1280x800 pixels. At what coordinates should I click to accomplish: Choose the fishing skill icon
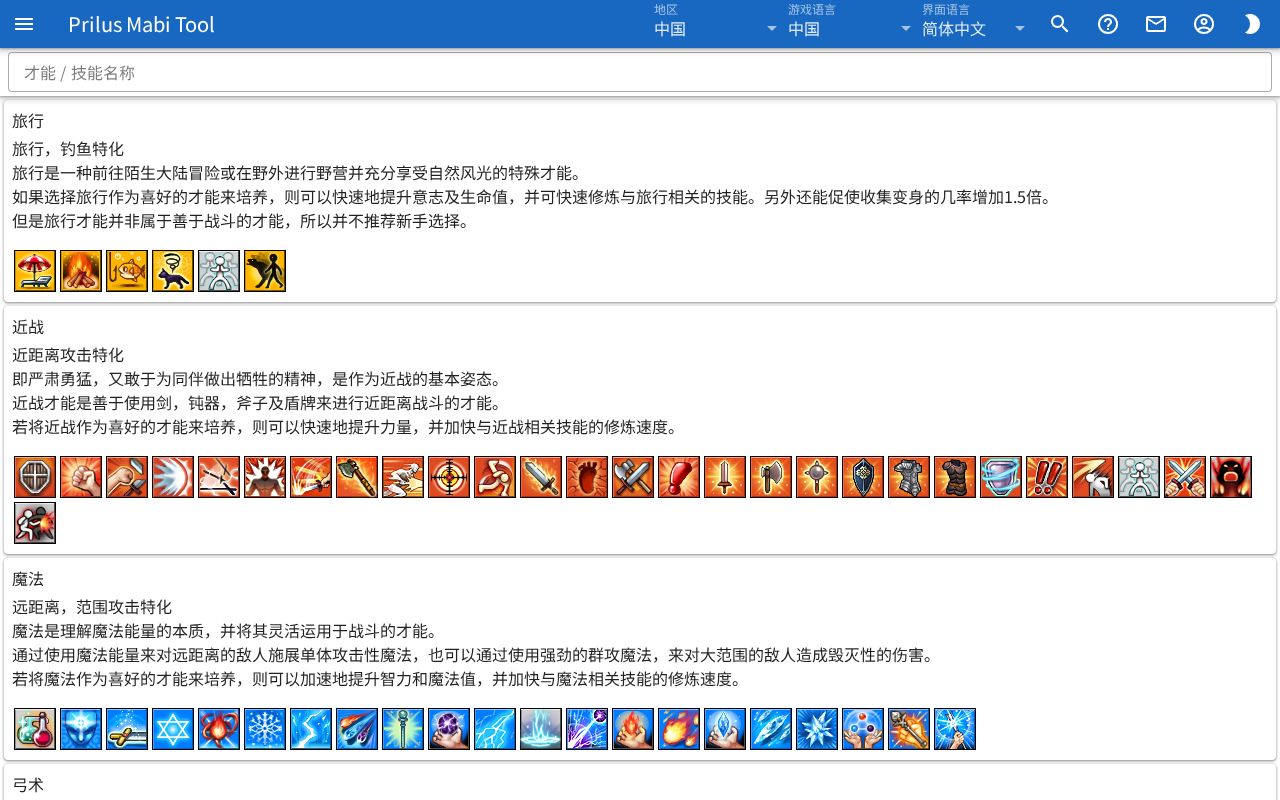pos(127,271)
